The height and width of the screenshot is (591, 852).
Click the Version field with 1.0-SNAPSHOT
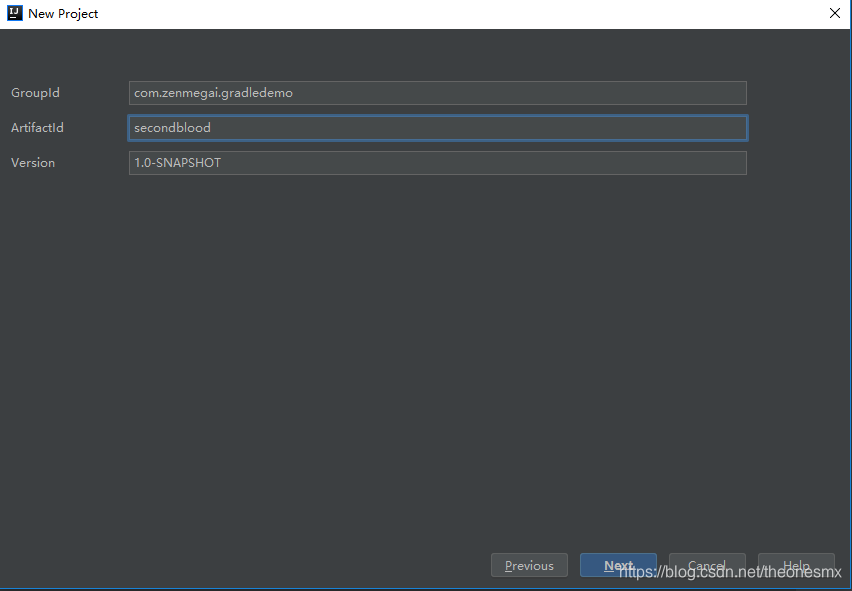(437, 163)
